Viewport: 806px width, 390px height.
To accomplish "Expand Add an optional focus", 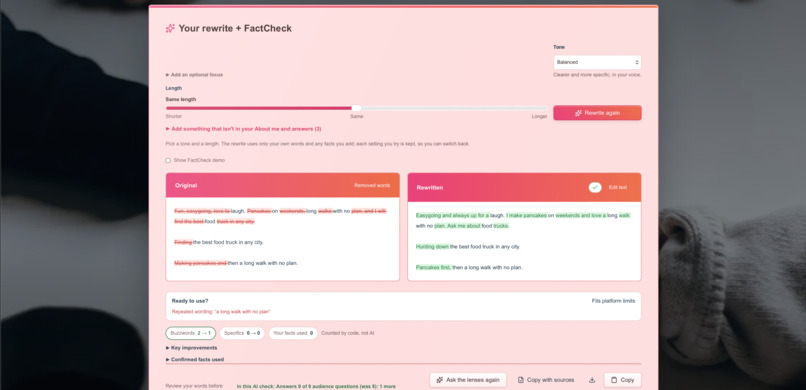I will pyautogui.click(x=194, y=75).
